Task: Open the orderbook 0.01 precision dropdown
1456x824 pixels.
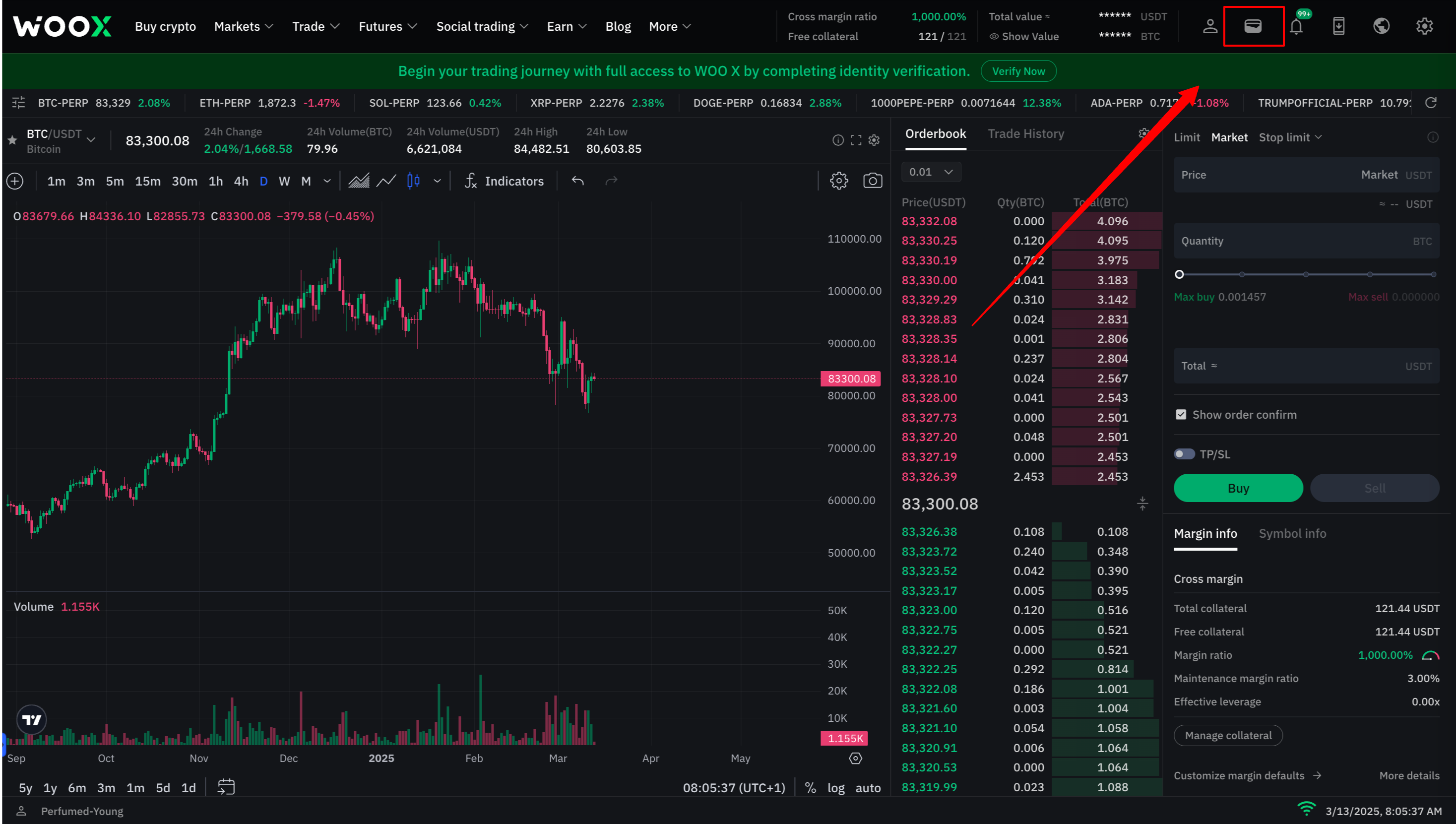Action: click(931, 172)
